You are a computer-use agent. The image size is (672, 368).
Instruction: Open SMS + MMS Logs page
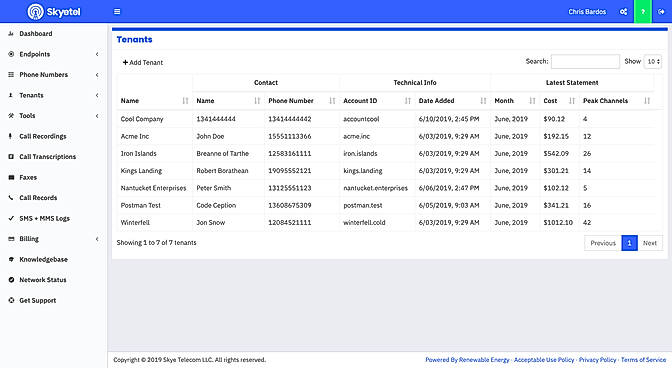(x=45, y=218)
